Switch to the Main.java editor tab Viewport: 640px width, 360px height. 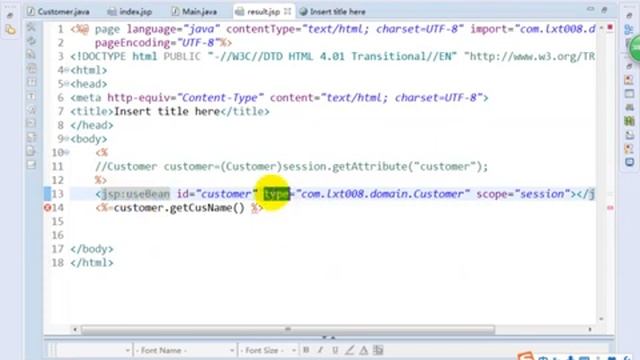194,11
